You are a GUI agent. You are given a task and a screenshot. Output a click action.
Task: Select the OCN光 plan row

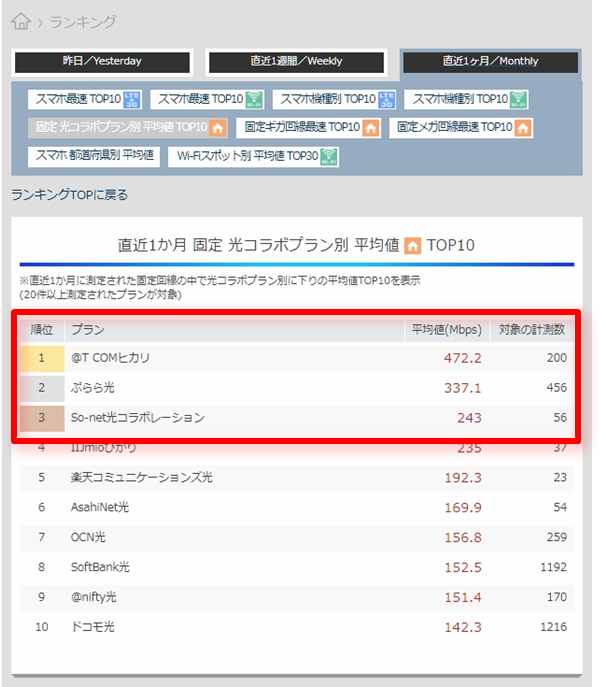[297, 537]
